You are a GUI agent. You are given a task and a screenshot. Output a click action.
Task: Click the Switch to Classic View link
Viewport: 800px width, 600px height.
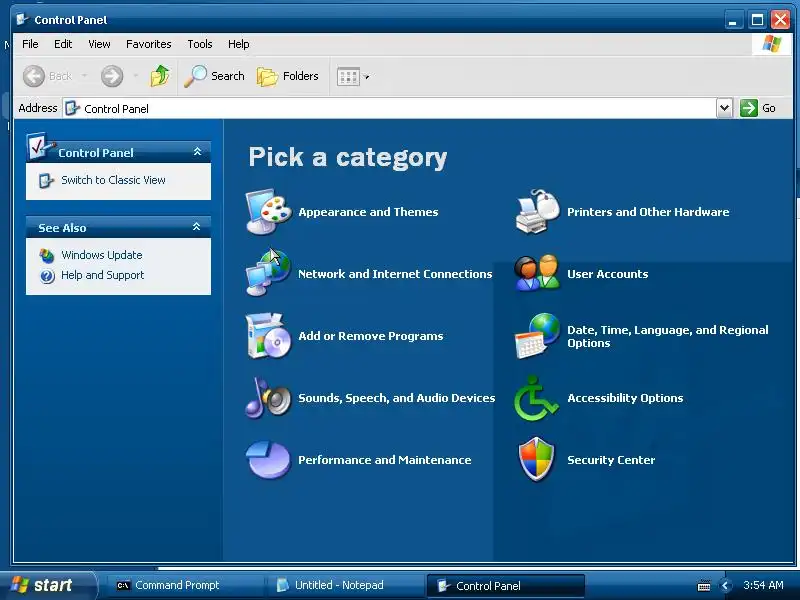tap(113, 180)
